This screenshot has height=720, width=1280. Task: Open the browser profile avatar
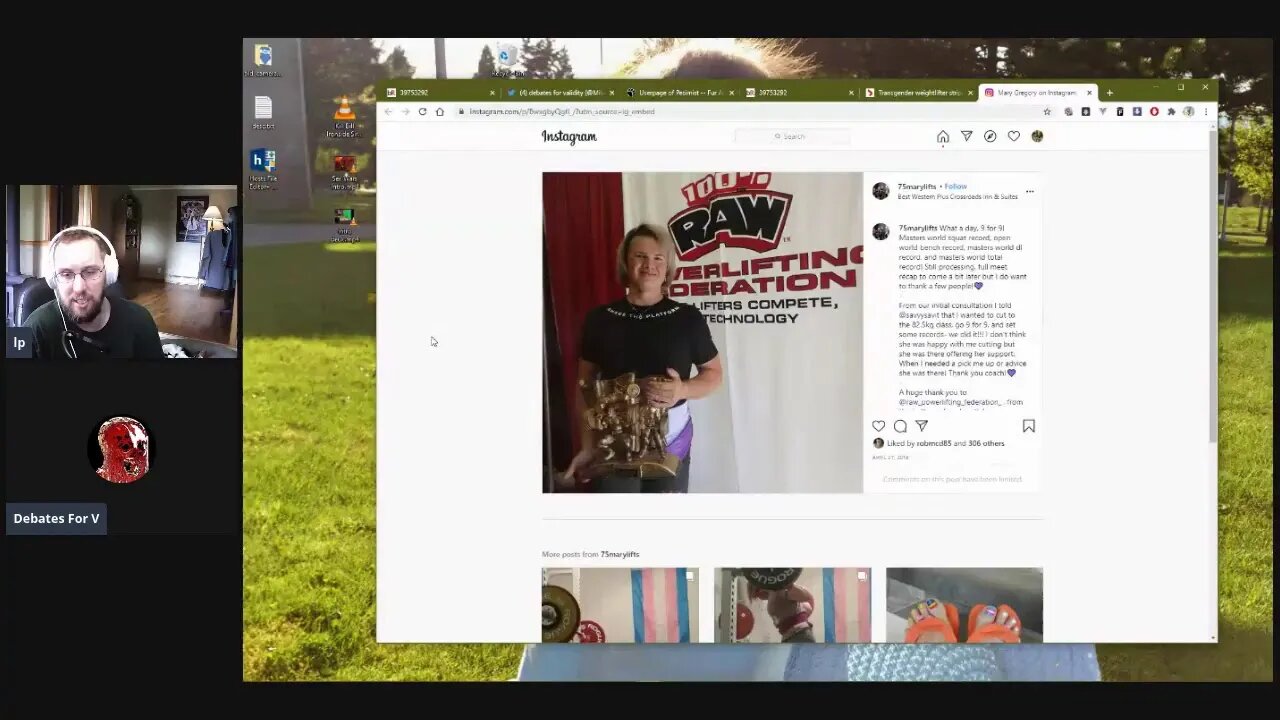(1188, 112)
